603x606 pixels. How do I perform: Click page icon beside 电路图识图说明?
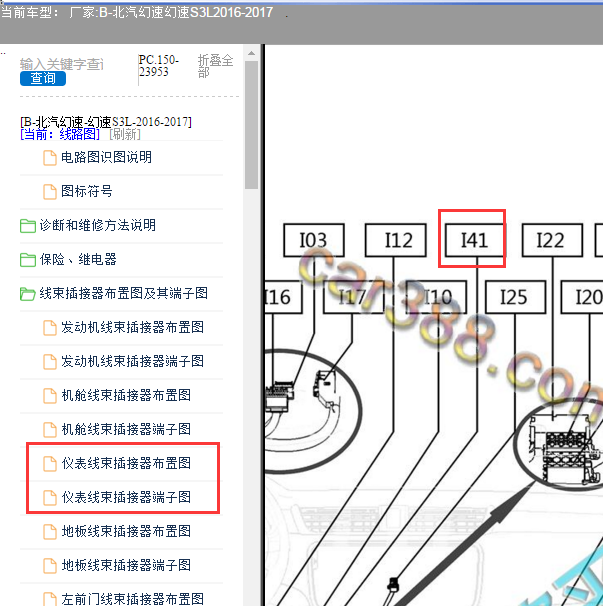pos(49,158)
